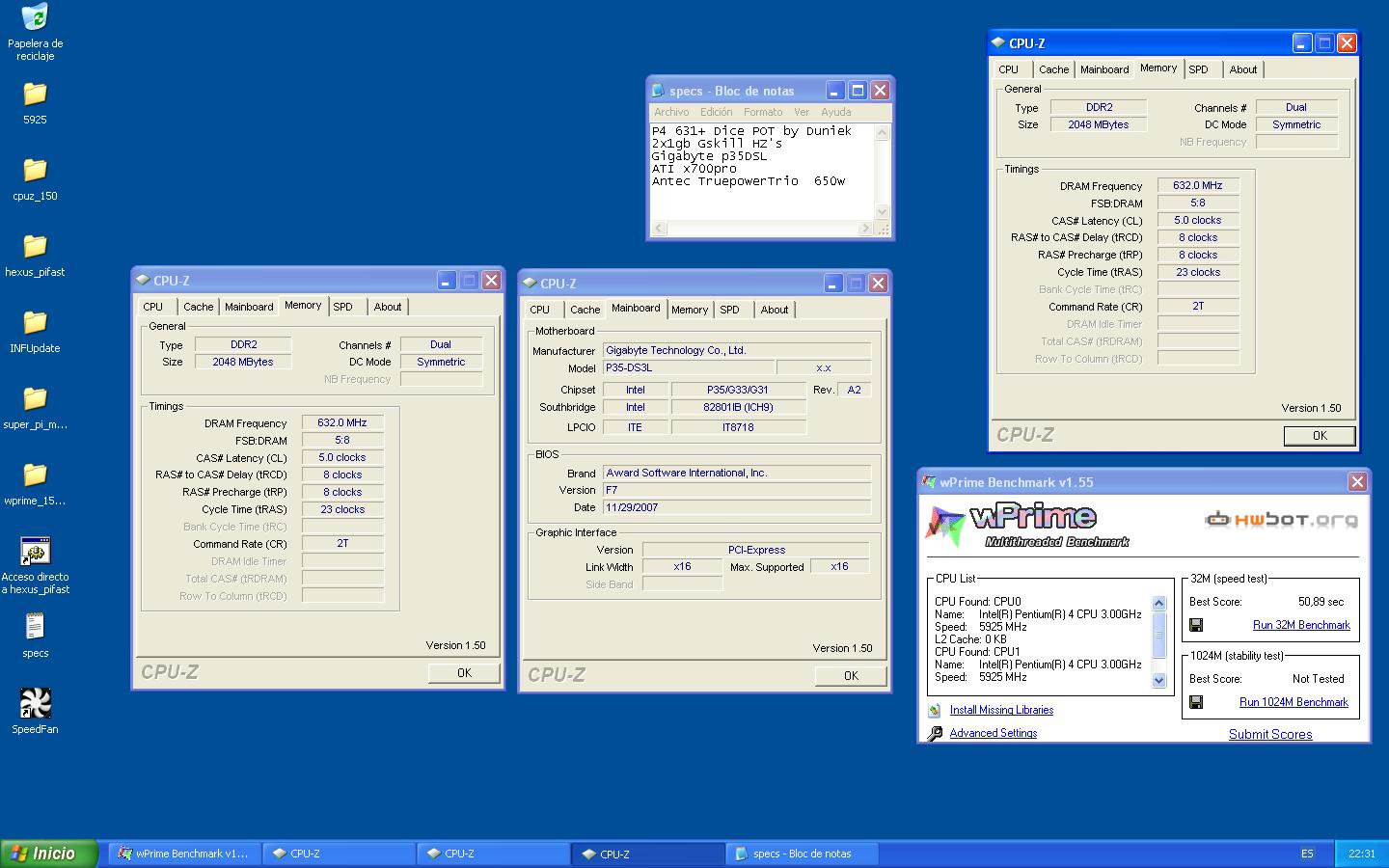Select the super_pi_m... folder icon
Screen dimensions: 1389x868
[x=35, y=399]
